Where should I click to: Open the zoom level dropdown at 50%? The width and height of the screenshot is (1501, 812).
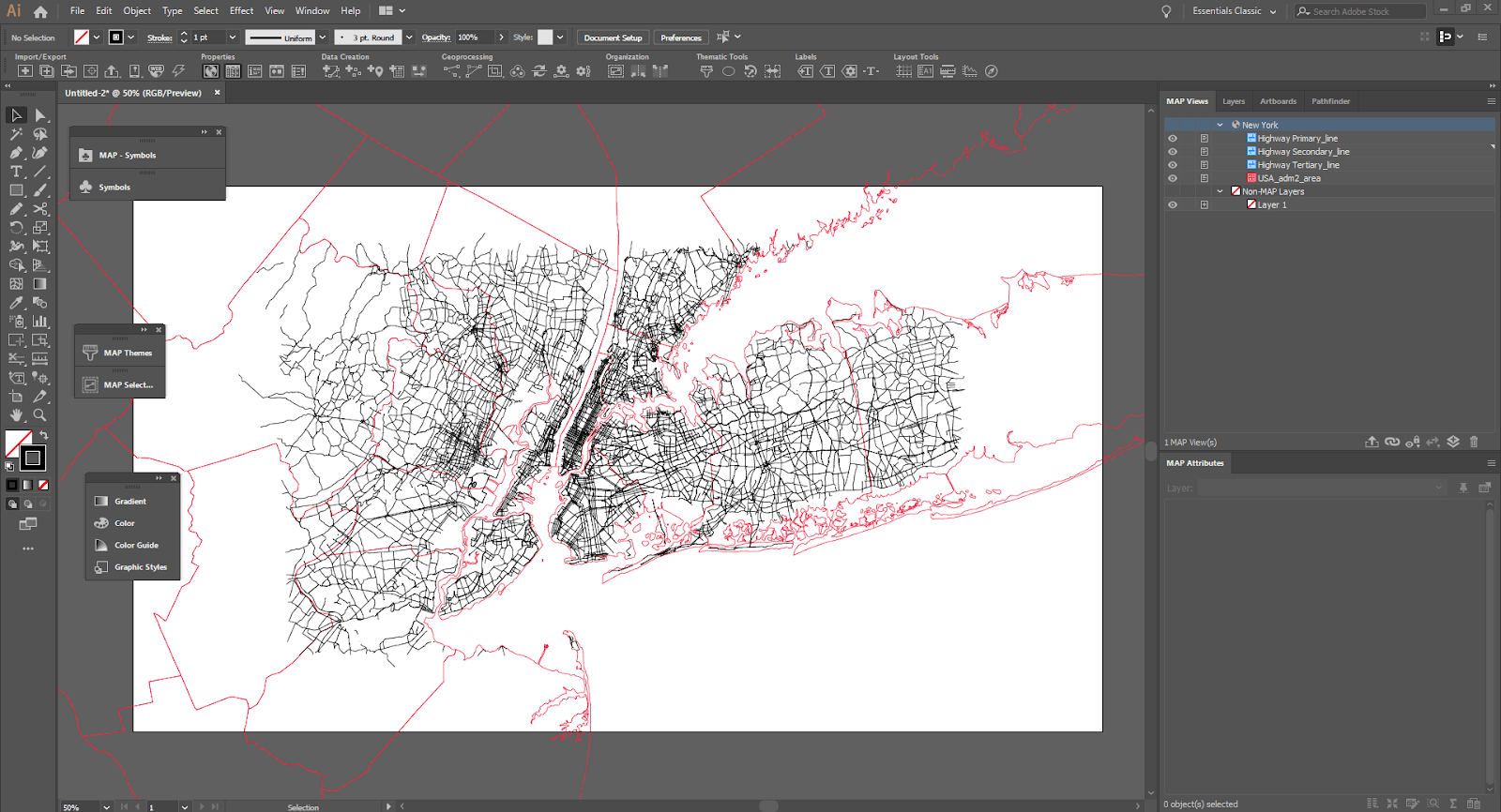(x=106, y=806)
